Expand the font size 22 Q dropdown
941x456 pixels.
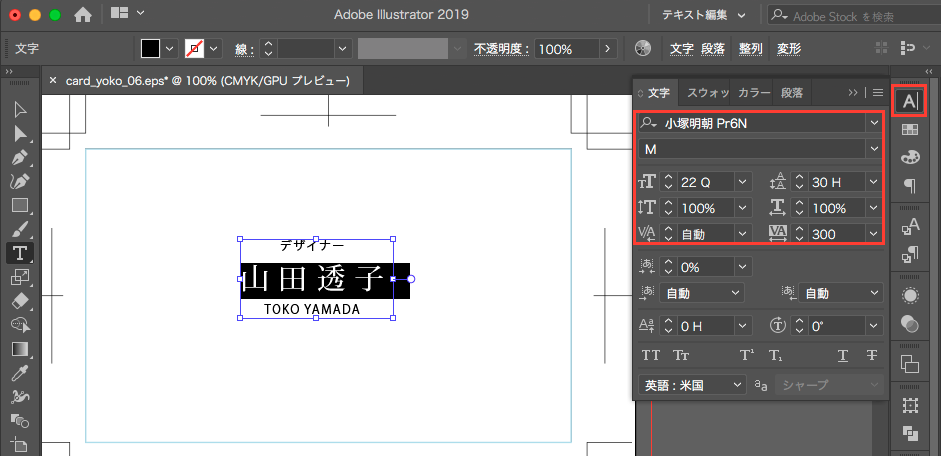742,182
